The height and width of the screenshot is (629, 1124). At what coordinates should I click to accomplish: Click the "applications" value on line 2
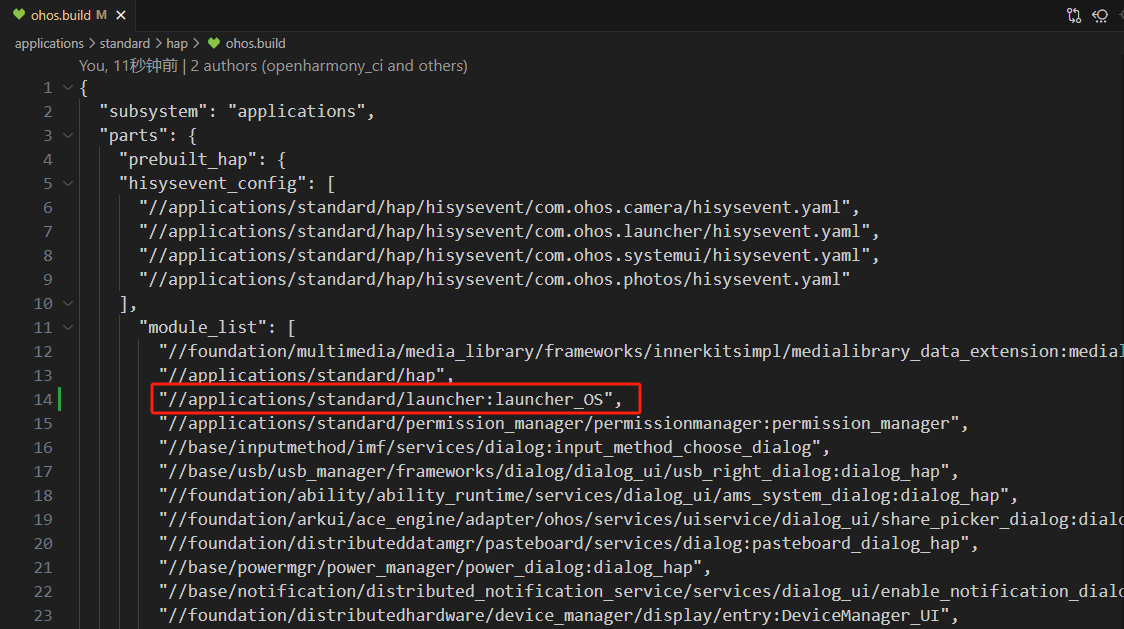(x=297, y=112)
